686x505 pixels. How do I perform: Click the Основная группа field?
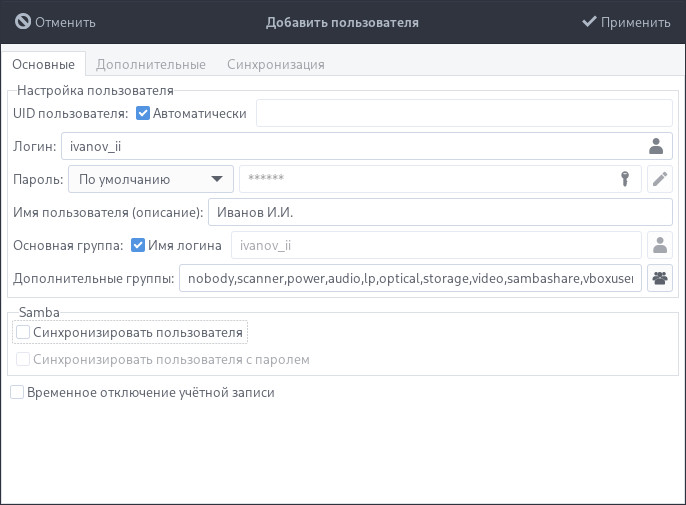tap(436, 245)
